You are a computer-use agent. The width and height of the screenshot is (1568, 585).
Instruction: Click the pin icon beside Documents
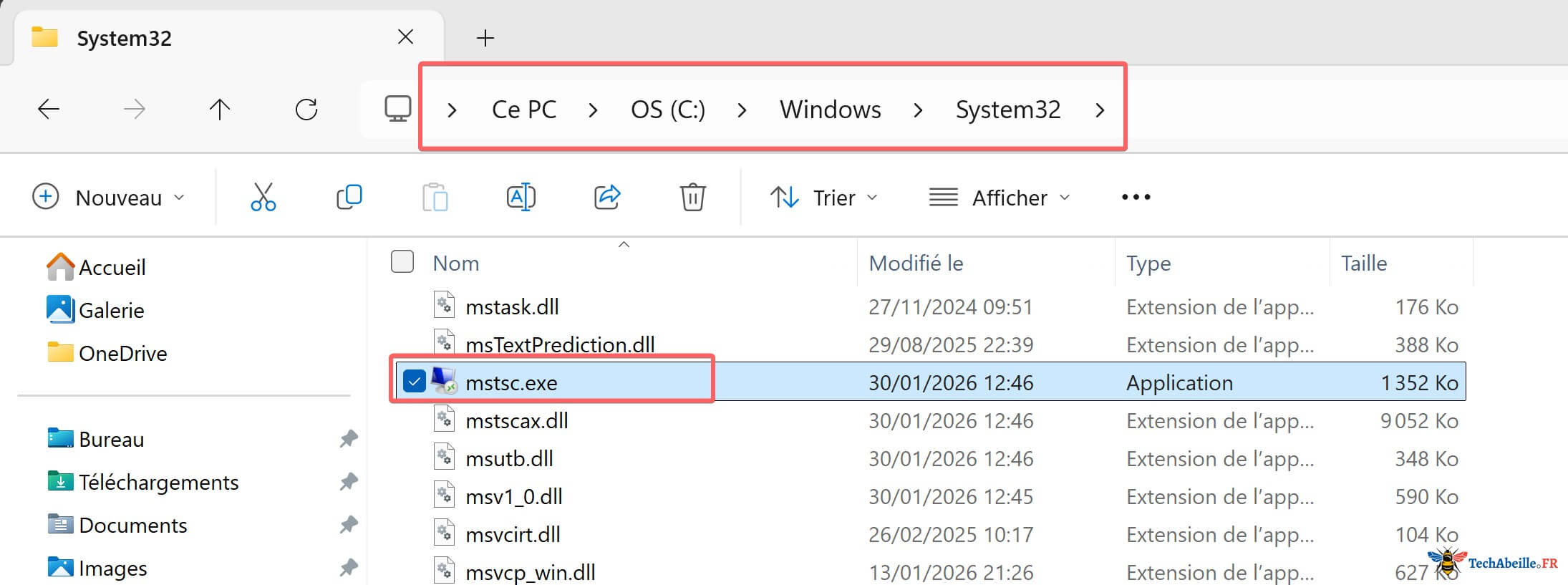click(348, 524)
